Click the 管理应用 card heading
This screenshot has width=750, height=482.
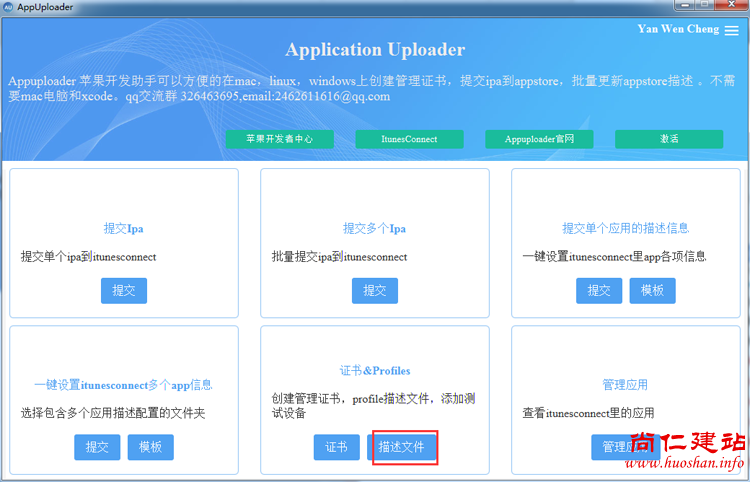(625, 385)
